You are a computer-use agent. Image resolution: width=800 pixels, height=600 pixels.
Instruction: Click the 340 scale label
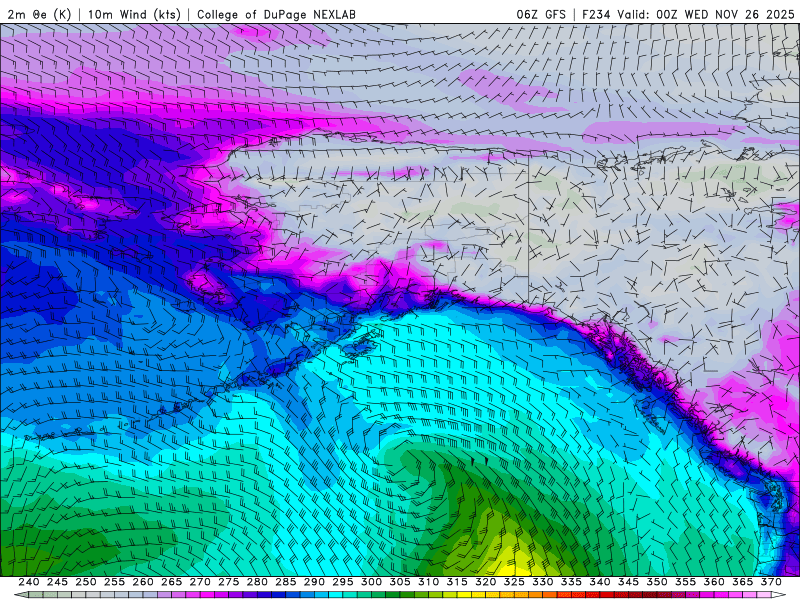coord(600,582)
